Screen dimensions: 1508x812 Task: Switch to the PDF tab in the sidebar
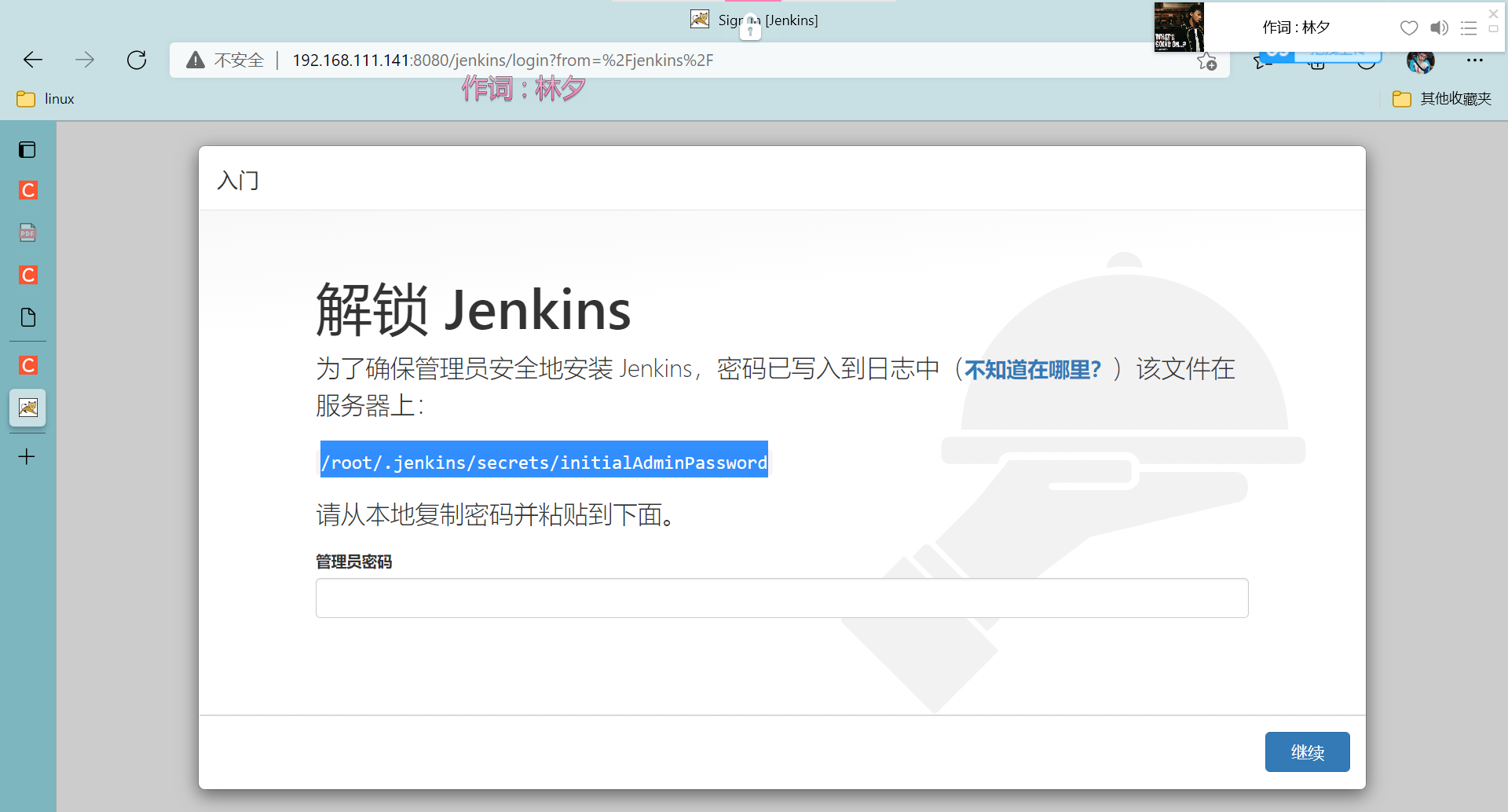point(27,232)
